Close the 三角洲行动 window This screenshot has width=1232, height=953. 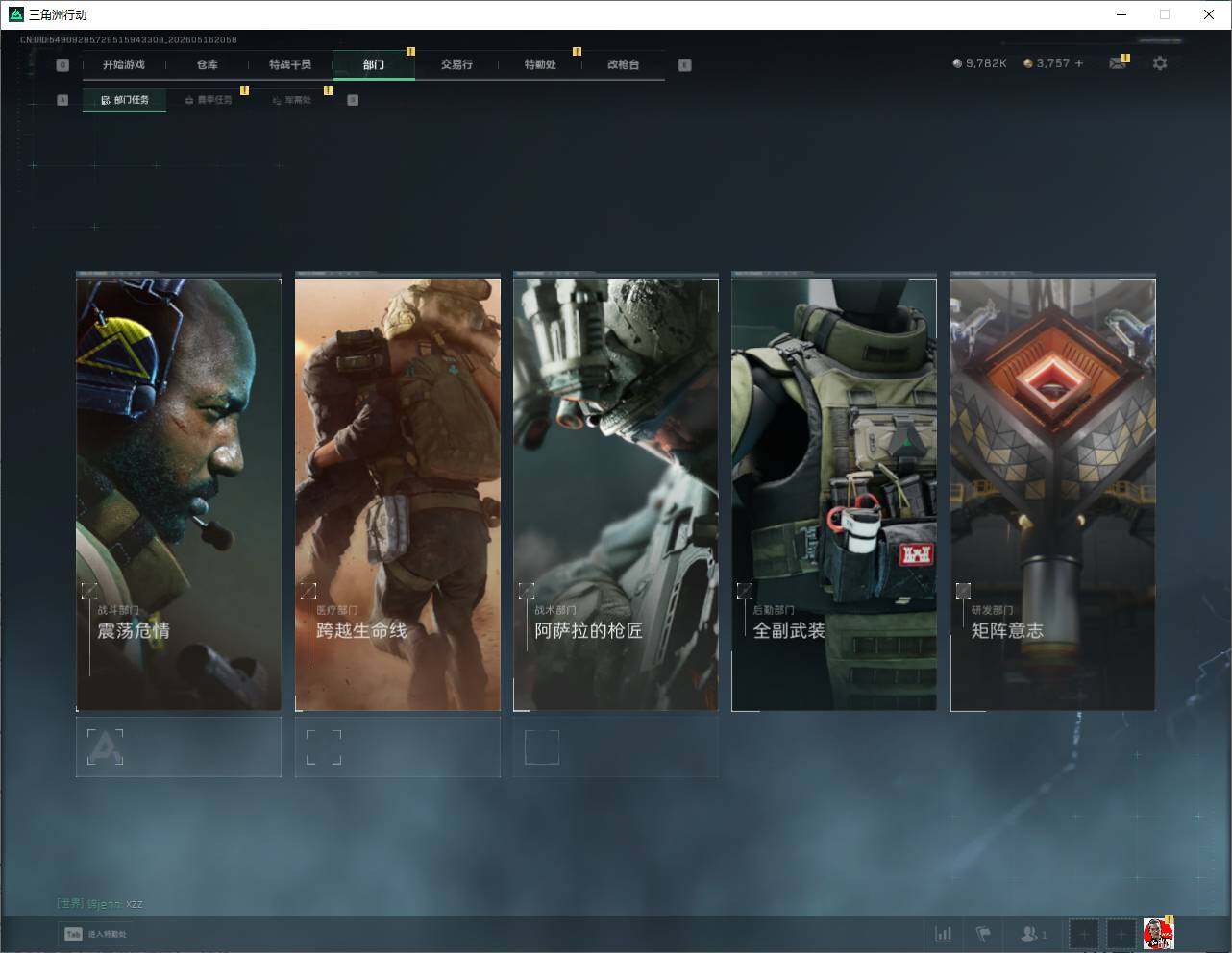point(1209,14)
